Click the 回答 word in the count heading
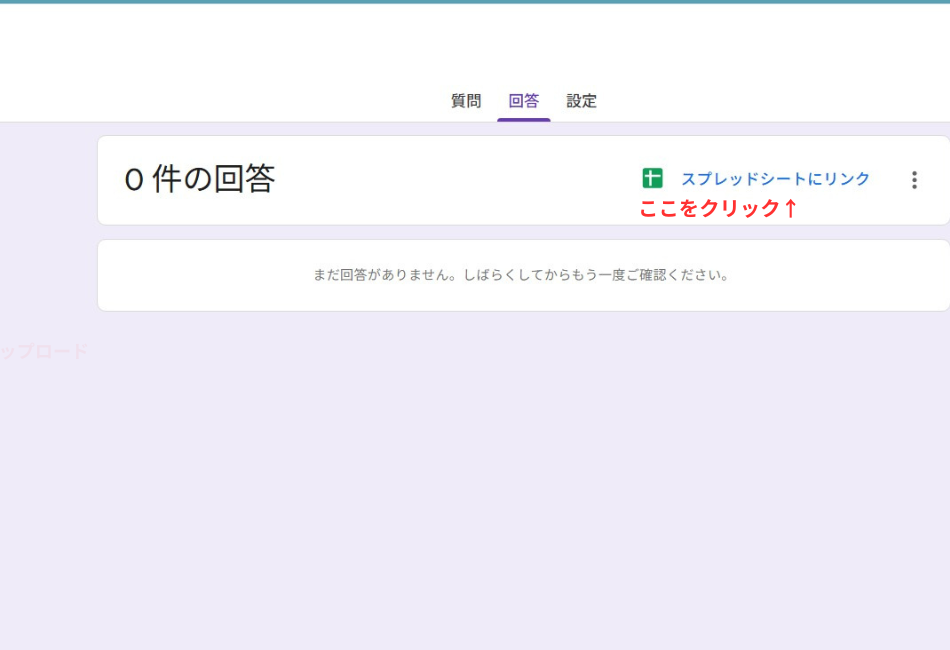The height and width of the screenshot is (650, 950). click(246, 180)
